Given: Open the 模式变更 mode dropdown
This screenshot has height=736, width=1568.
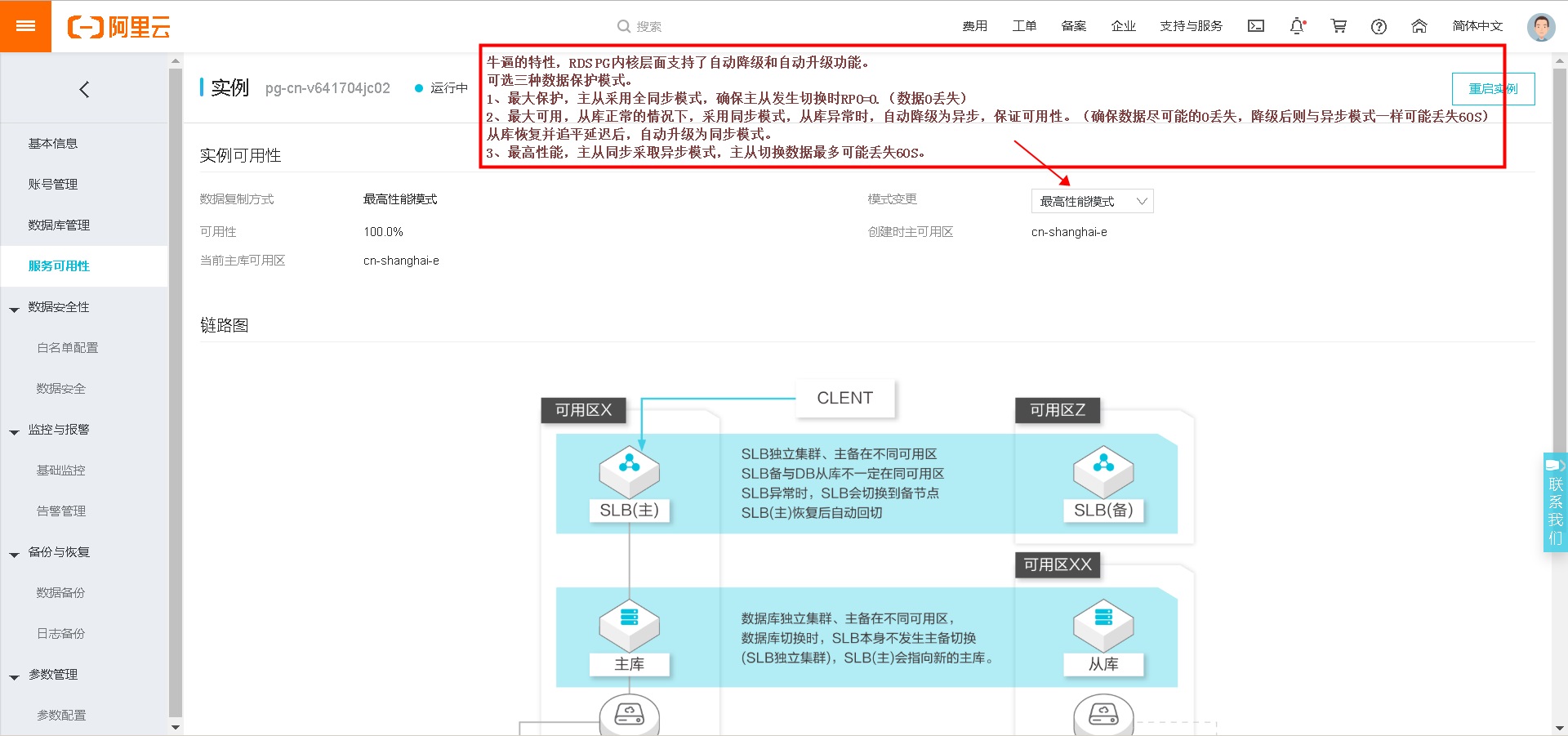Looking at the screenshot, I should 1093,201.
